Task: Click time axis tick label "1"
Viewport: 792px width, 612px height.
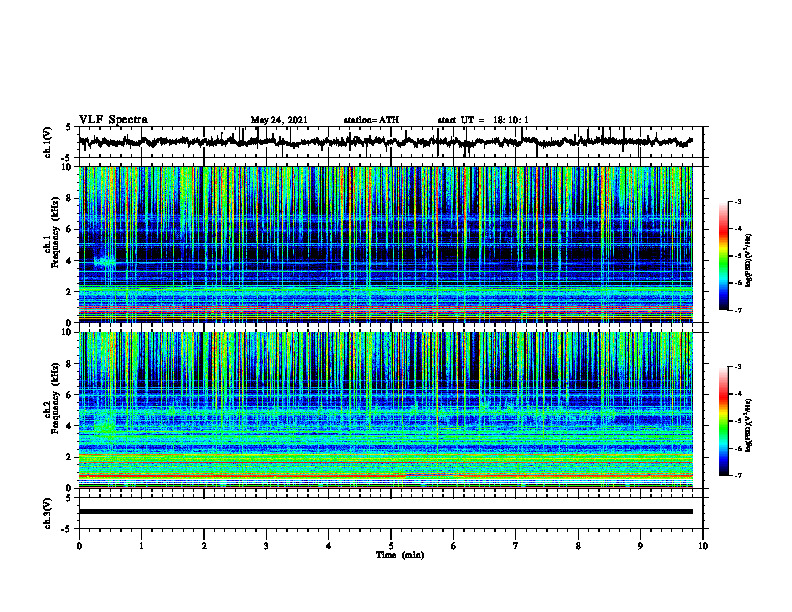Action: [x=141, y=546]
